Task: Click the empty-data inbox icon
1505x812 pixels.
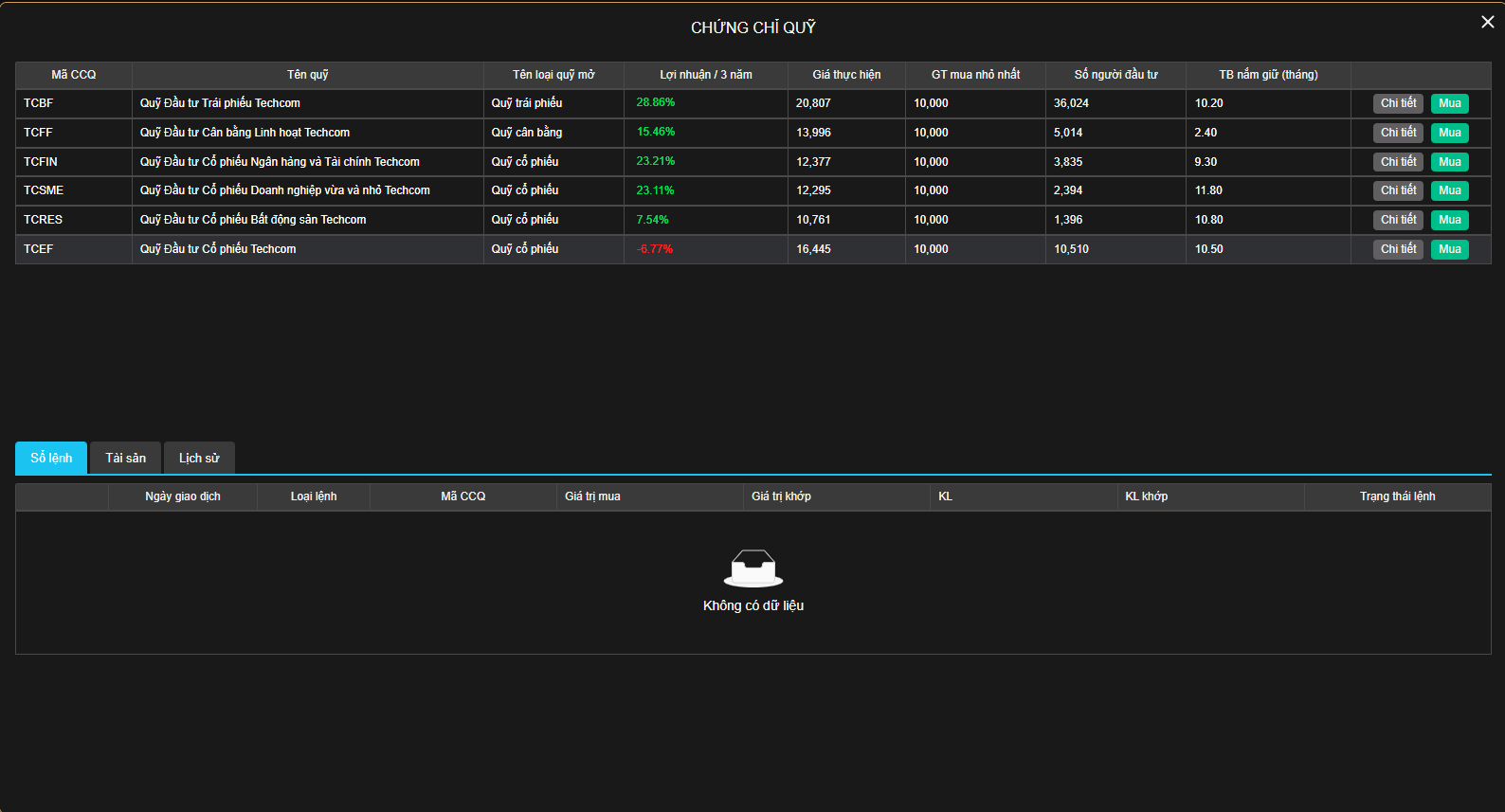Action: (x=753, y=568)
